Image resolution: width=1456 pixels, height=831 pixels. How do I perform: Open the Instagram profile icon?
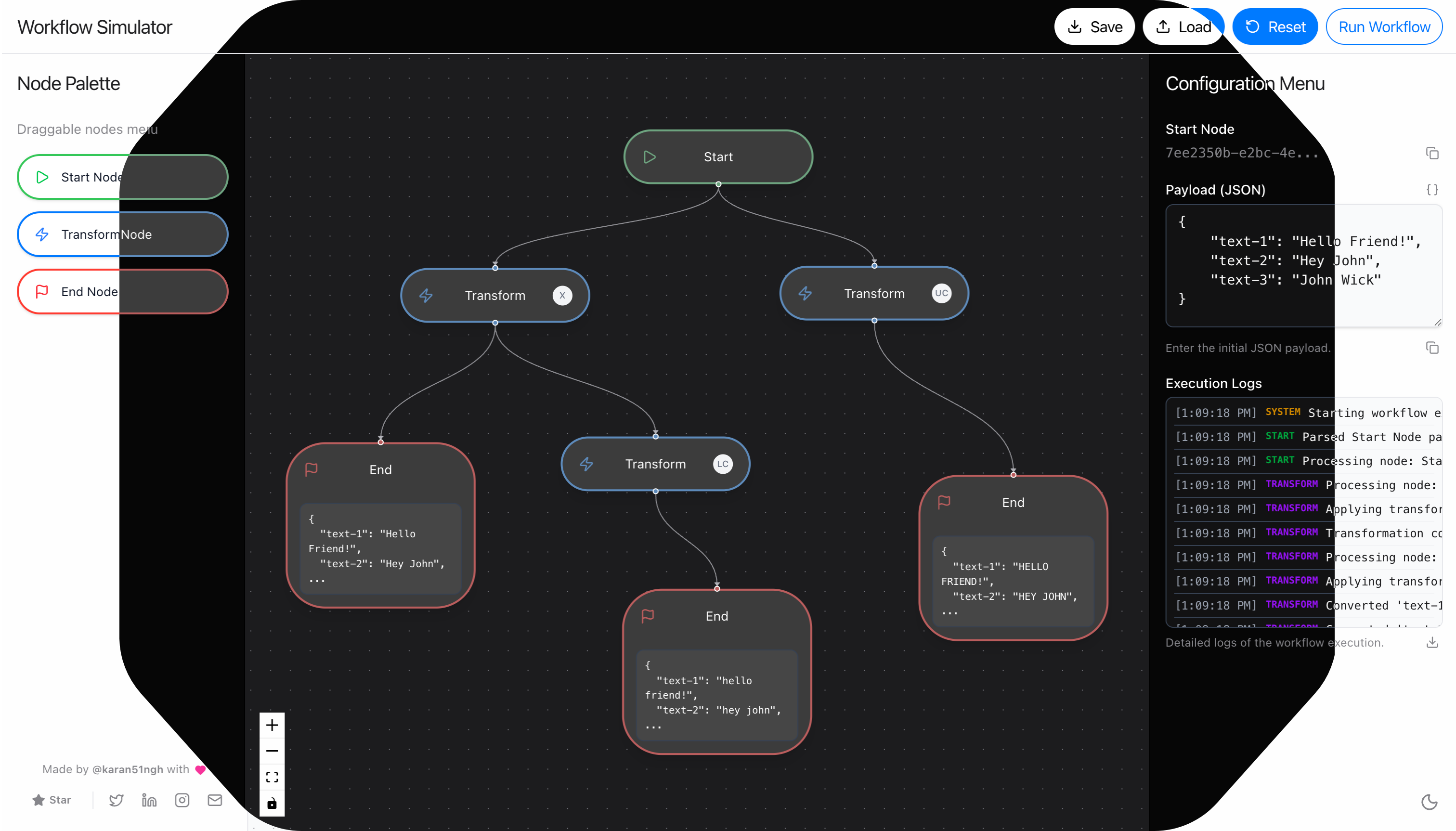[182, 800]
